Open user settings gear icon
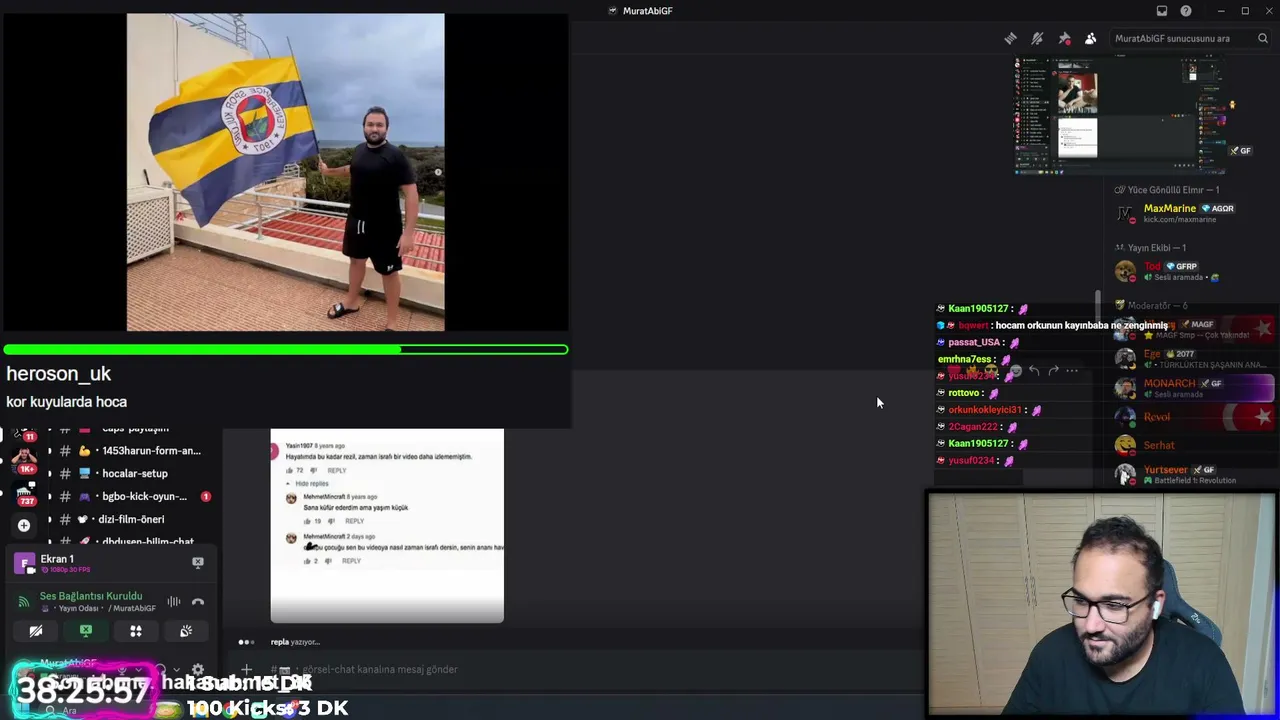The image size is (1280, 720). point(198,670)
